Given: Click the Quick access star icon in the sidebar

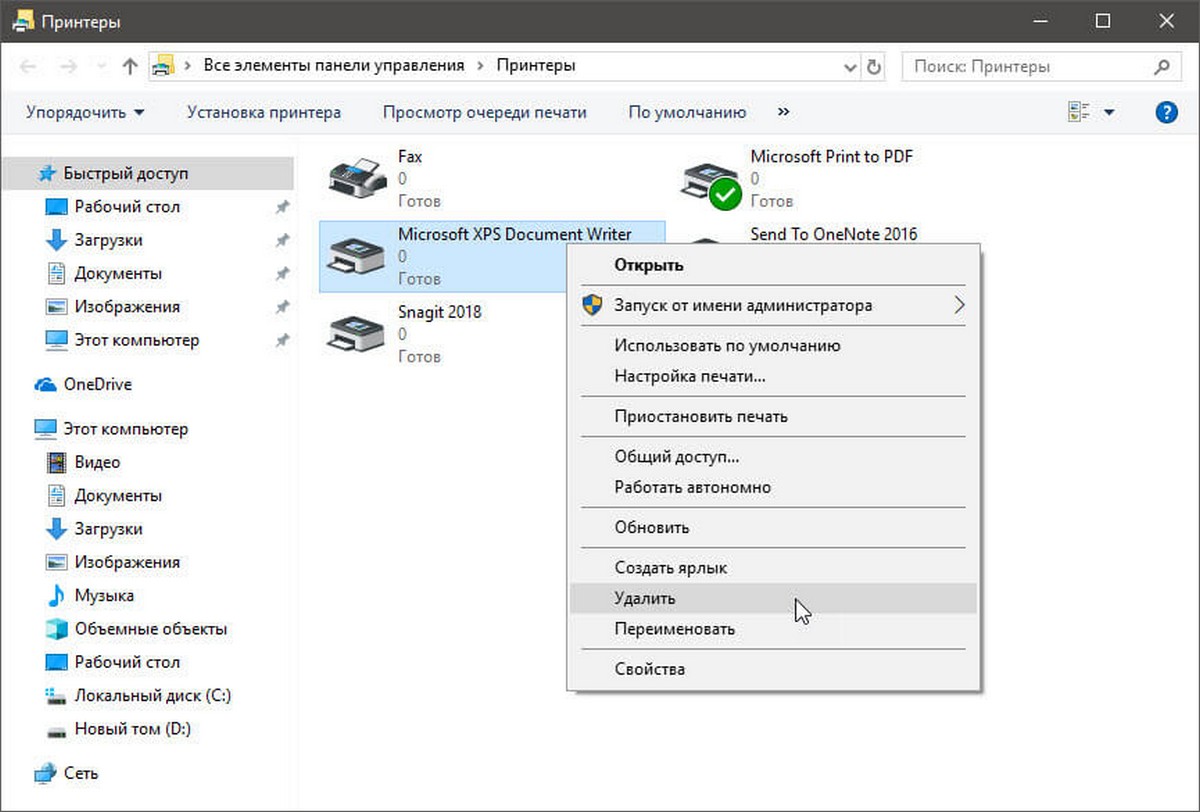Looking at the screenshot, I should tap(47, 174).
